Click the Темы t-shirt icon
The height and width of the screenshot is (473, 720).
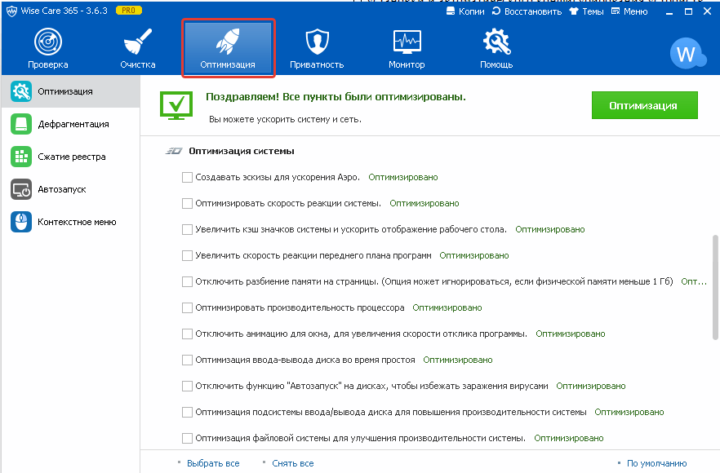pyautogui.click(x=574, y=11)
